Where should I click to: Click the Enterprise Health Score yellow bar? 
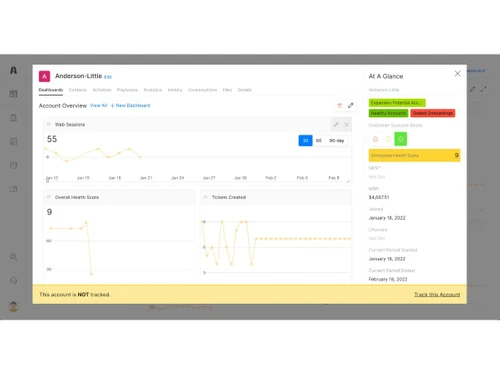click(414, 155)
